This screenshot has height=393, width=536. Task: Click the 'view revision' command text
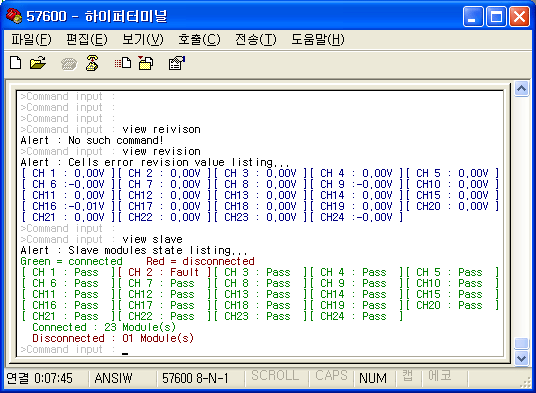(x=161, y=151)
